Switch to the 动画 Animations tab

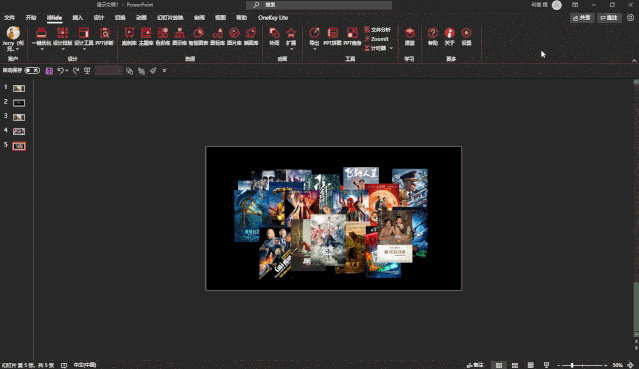click(141, 18)
